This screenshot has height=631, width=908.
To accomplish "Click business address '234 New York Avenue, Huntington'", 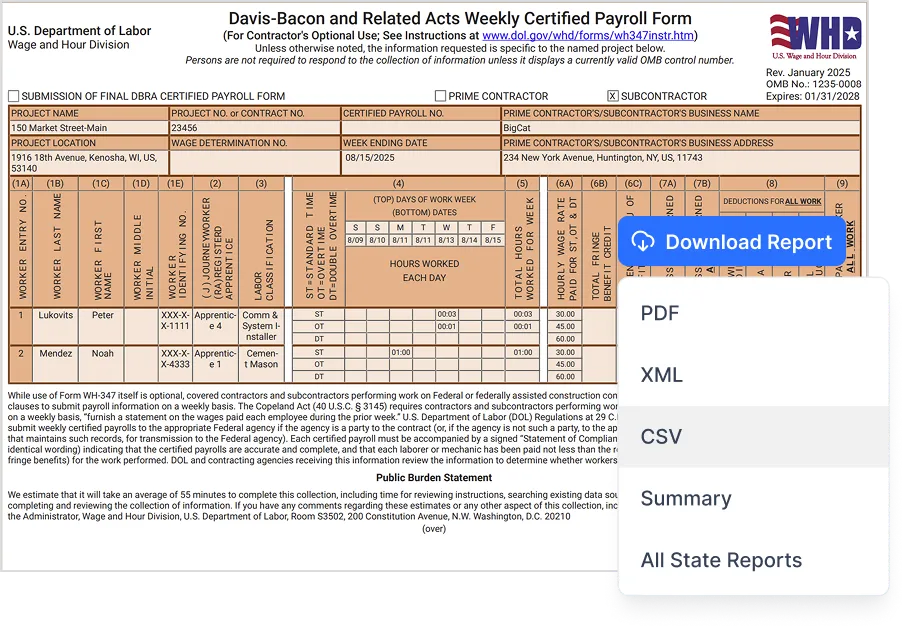I will [680, 163].
